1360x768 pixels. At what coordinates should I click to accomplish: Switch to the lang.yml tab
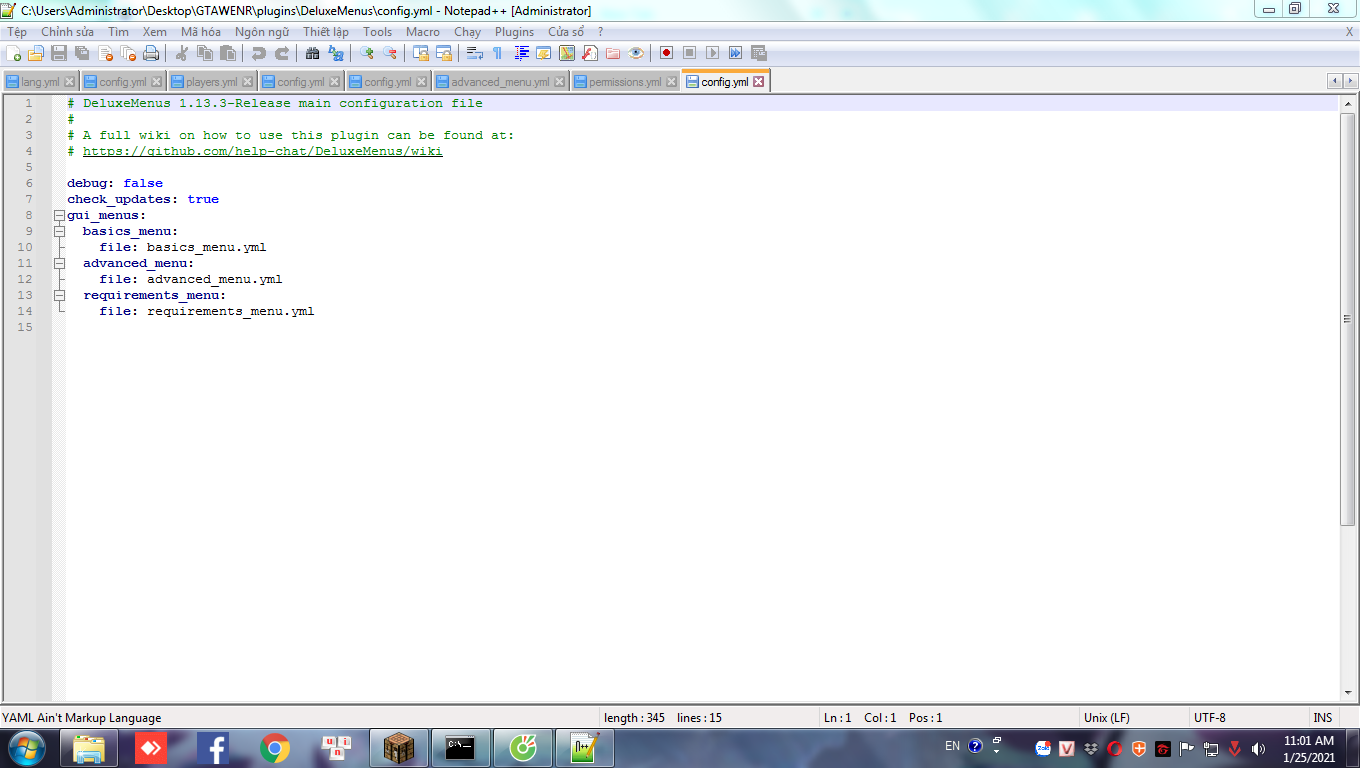40,82
